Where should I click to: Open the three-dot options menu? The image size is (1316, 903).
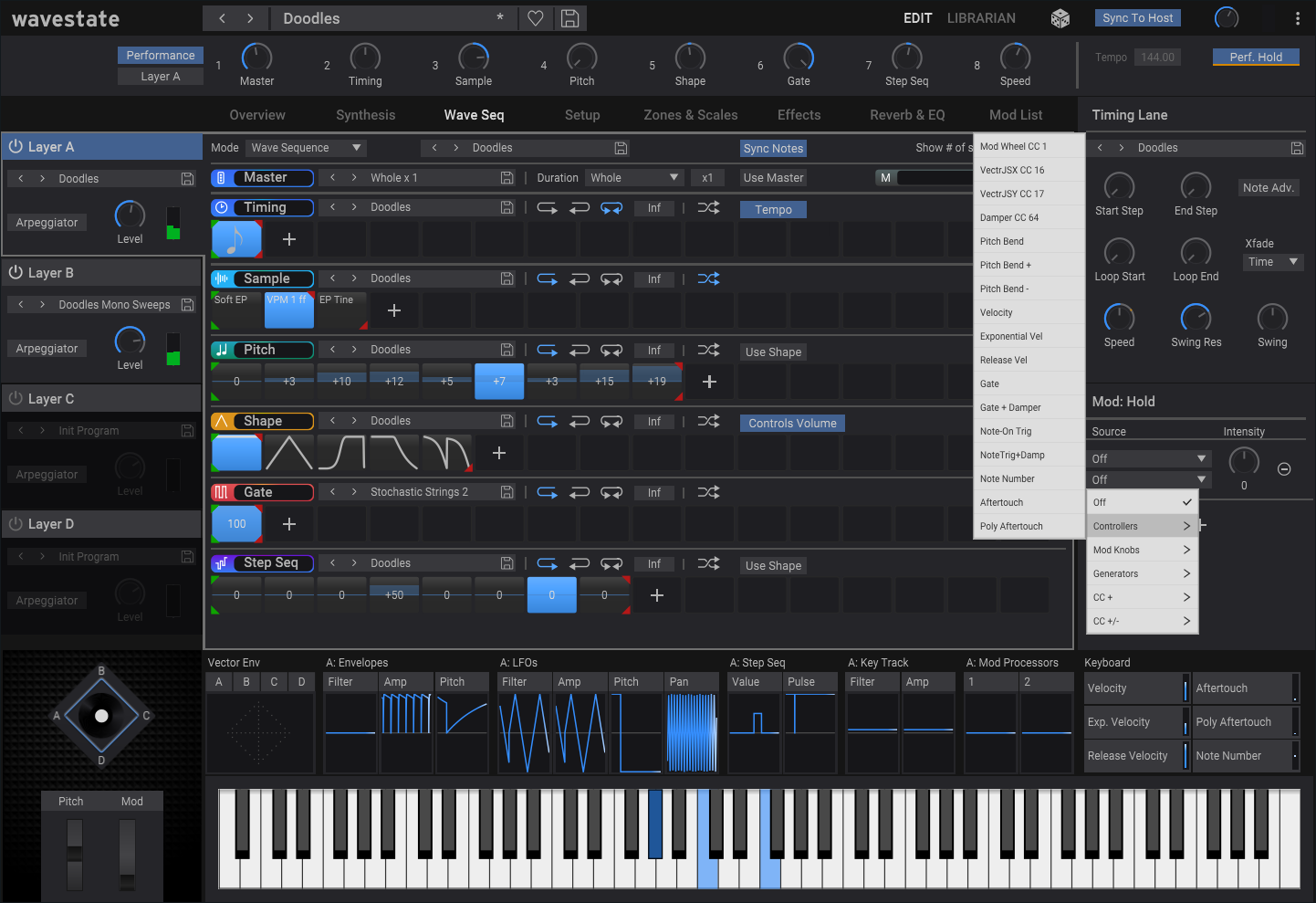tap(1297, 18)
